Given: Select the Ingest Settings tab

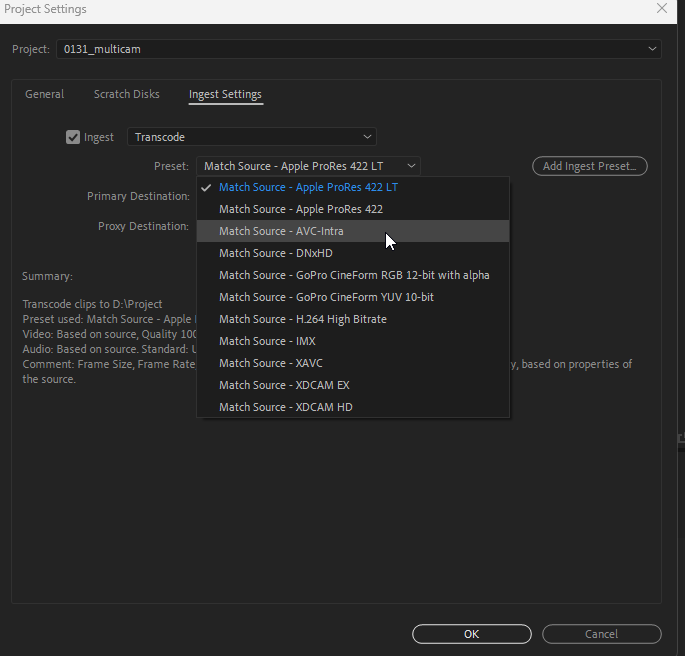Looking at the screenshot, I should pyautogui.click(x=225, y=94).
